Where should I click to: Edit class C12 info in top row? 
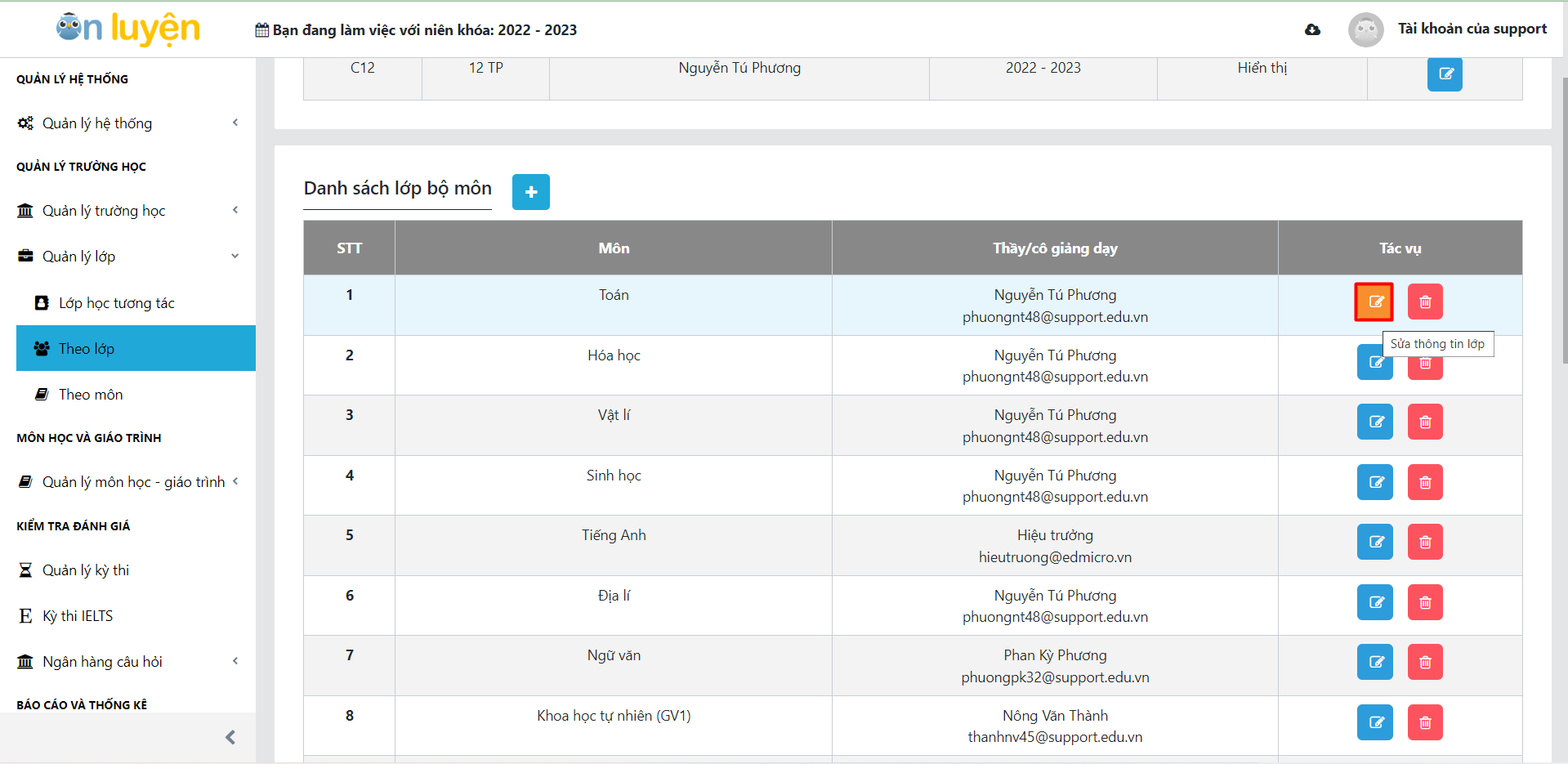coord(1444,74)
